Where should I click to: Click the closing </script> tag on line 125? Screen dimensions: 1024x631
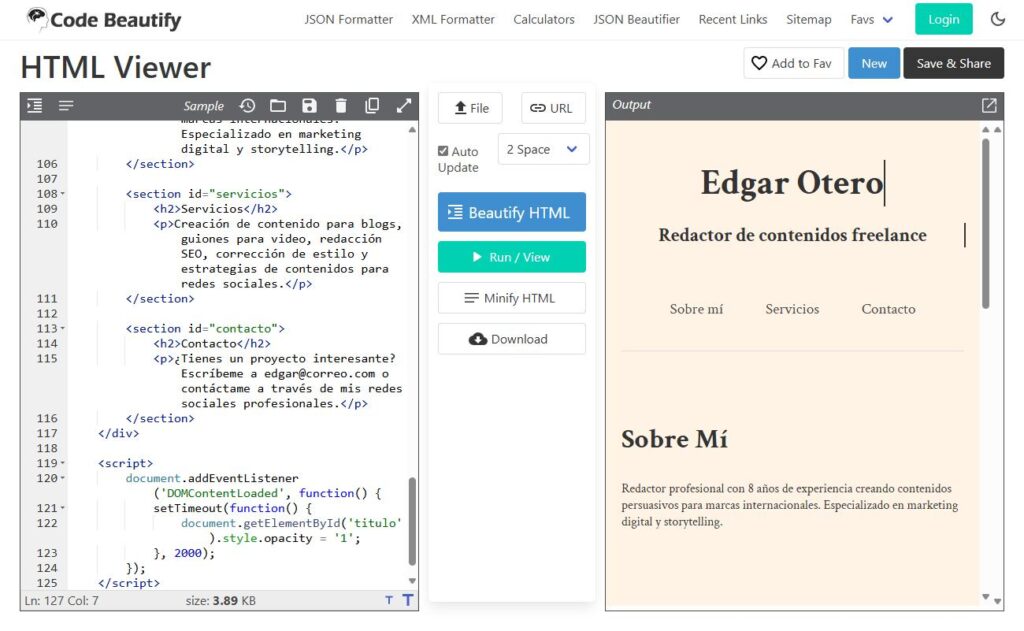(x=129, y=583)
